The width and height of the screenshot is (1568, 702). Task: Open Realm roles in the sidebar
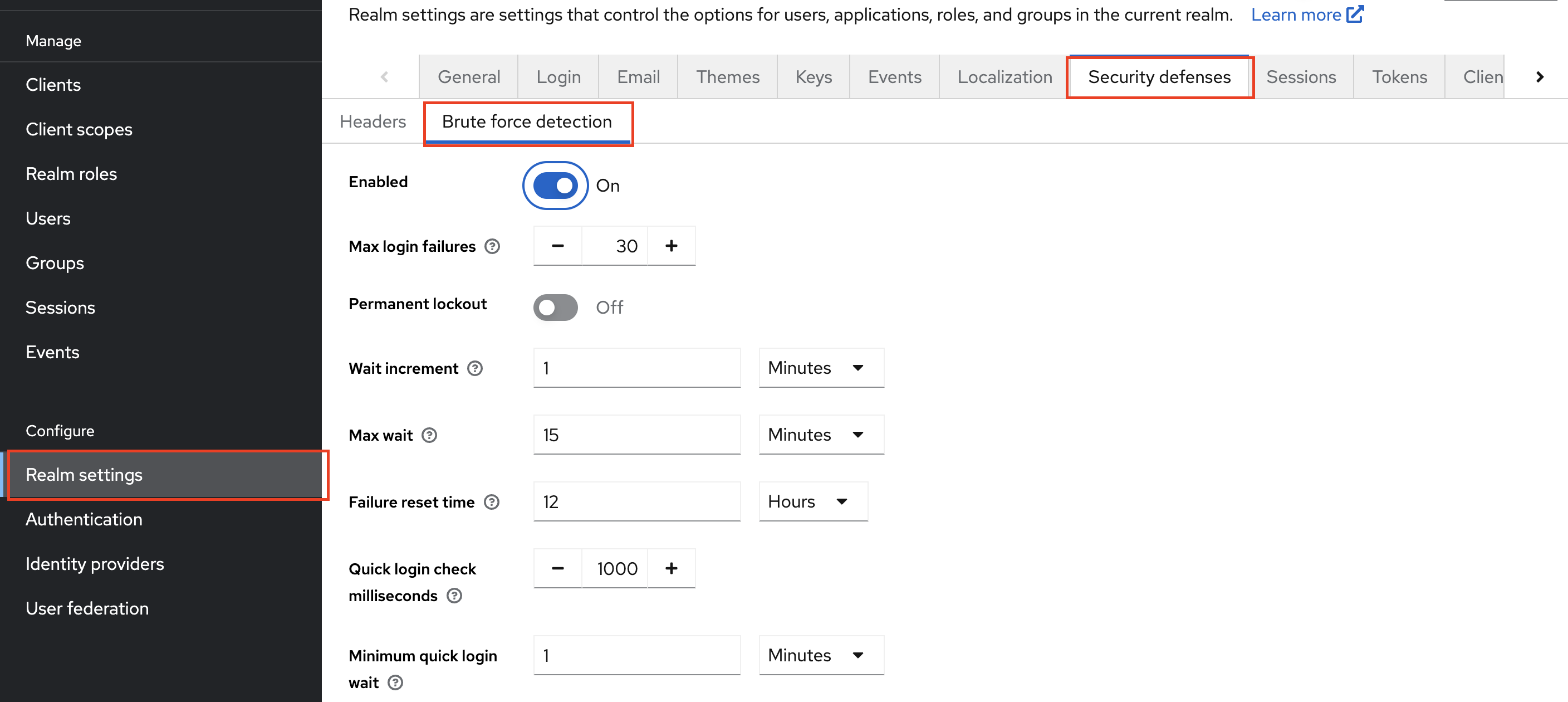tap(161, 173)
